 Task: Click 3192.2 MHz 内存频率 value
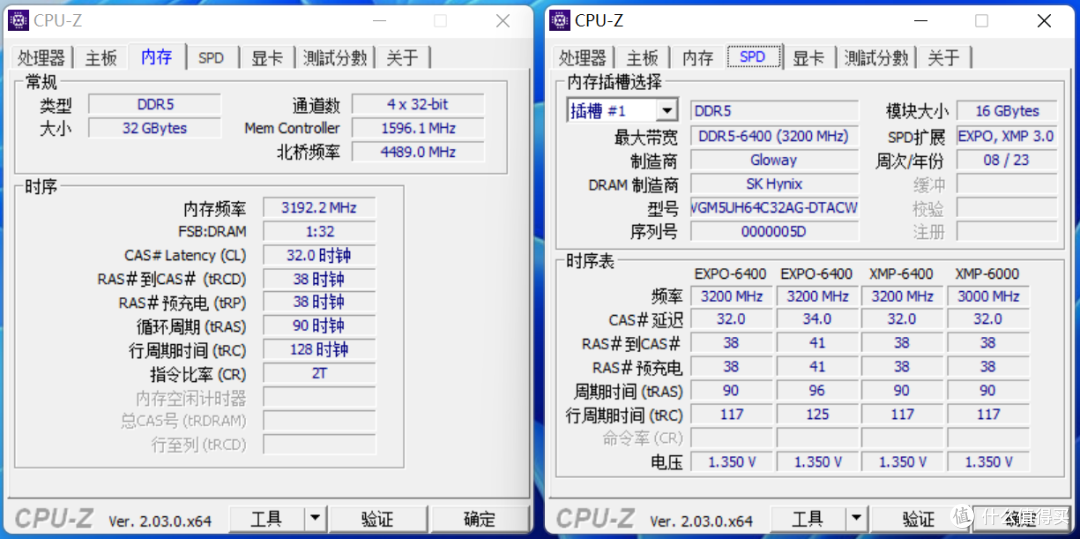320,208
